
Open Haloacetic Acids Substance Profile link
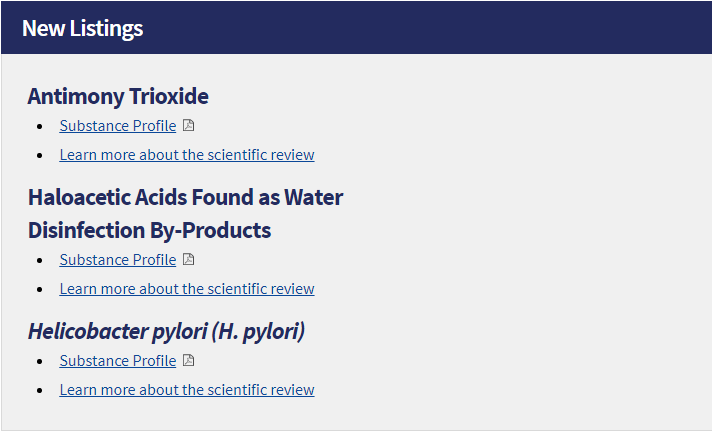[117, 260]
